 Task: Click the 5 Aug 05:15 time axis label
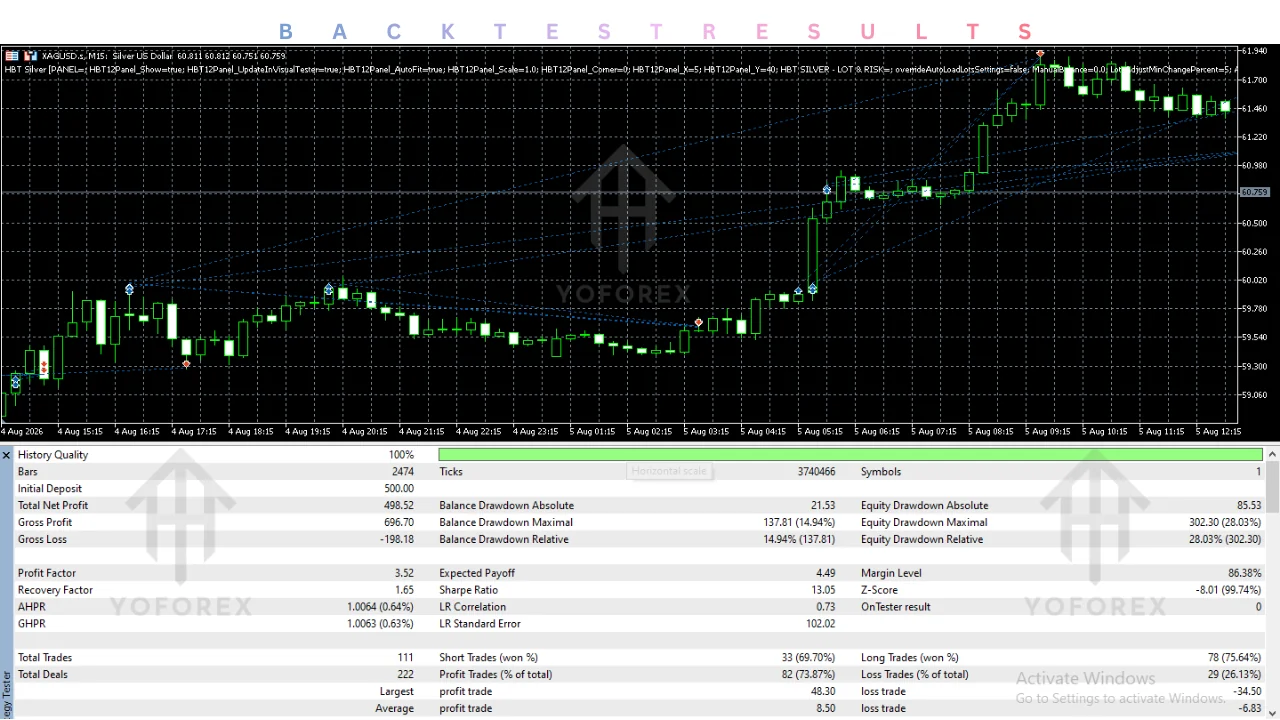[x=821, y=432]
